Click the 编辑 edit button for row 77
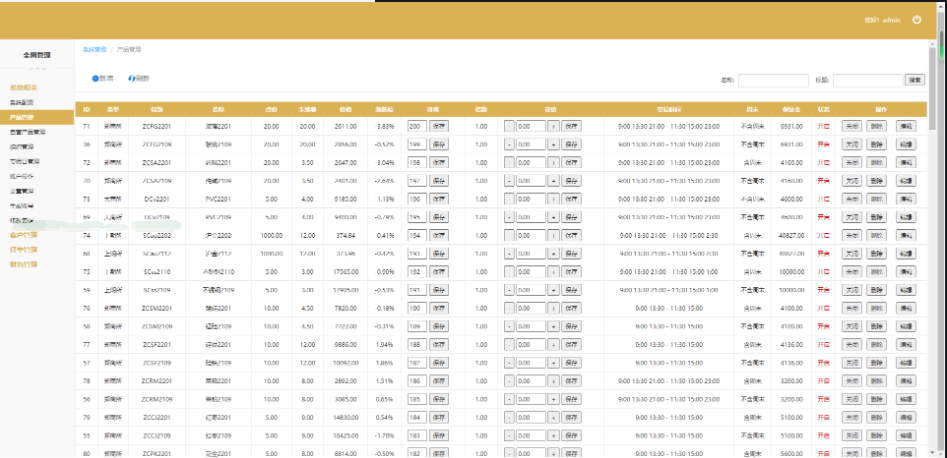Screen dimensions: 947x458 905,344
